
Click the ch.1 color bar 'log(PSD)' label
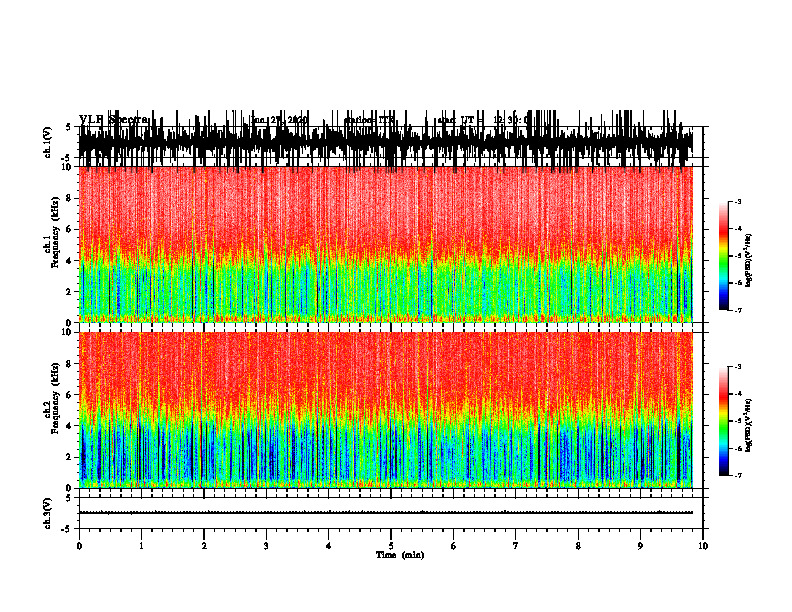[750, 261]
